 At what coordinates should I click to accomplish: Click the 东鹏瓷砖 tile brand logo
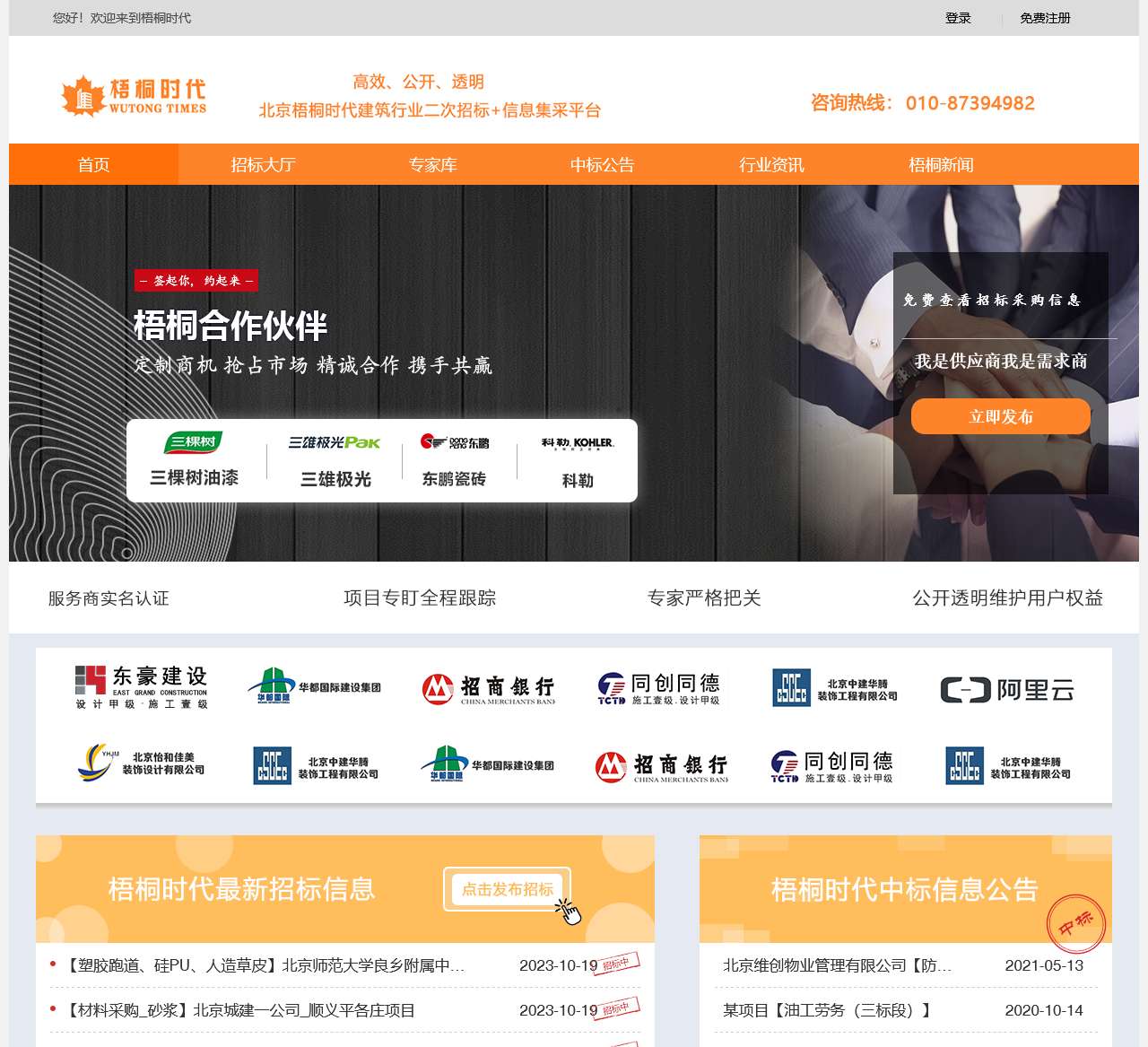(x=454, y=459)
